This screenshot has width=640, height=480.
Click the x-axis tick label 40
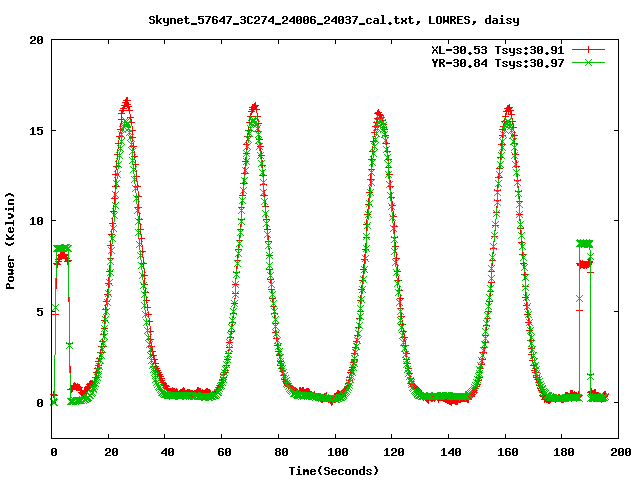tap(167, 452)
